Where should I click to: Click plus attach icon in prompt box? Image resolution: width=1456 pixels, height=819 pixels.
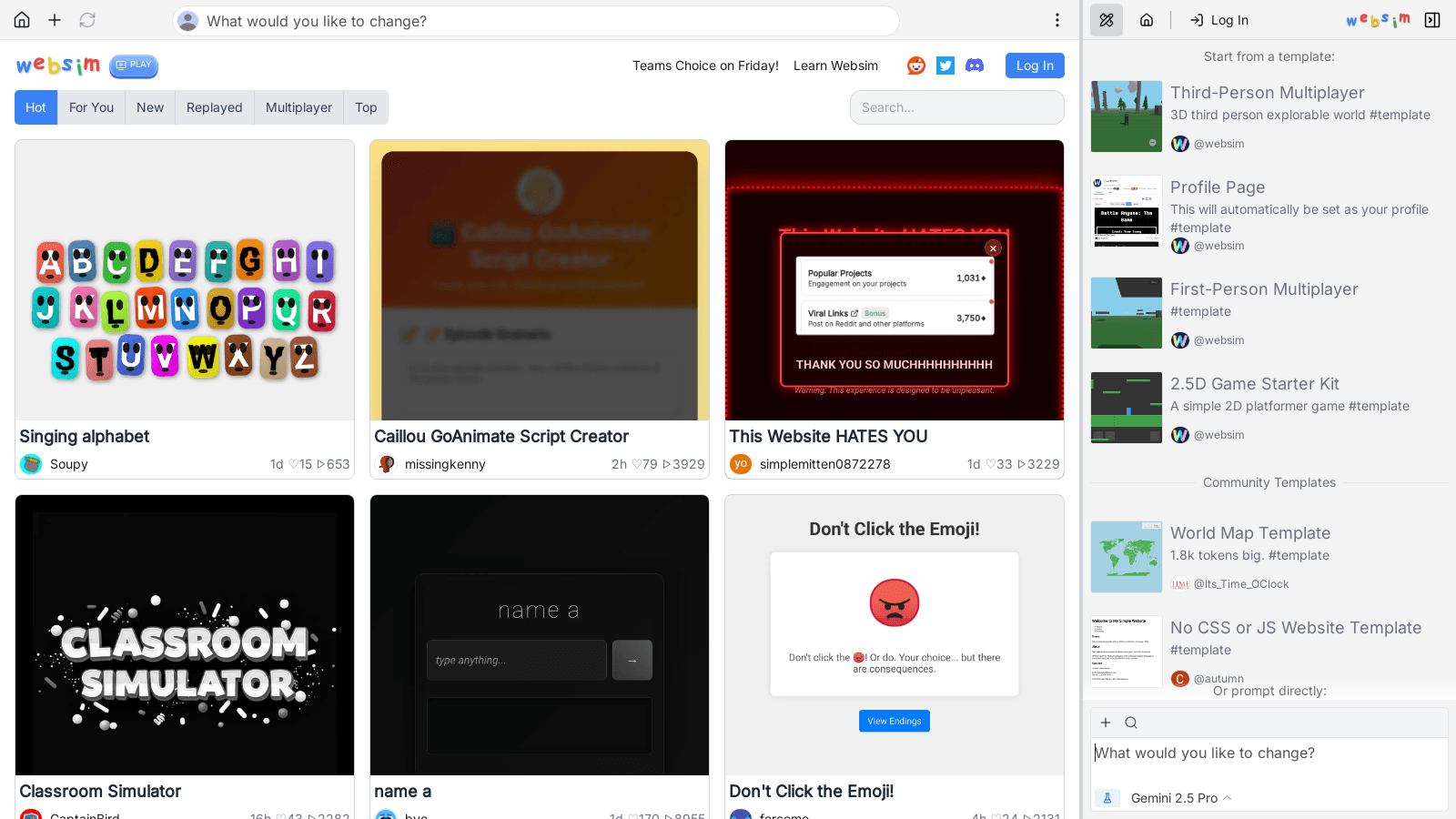[x=1106, y=723]
